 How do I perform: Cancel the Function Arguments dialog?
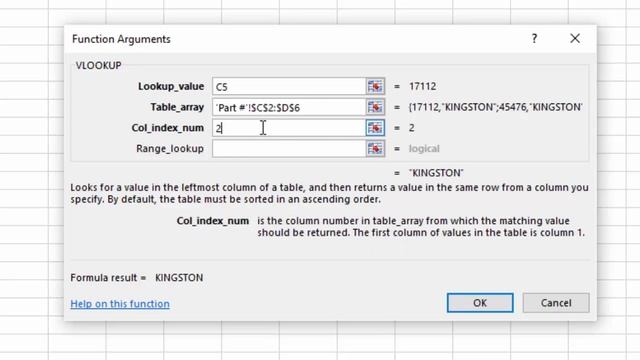click(556, 303)
